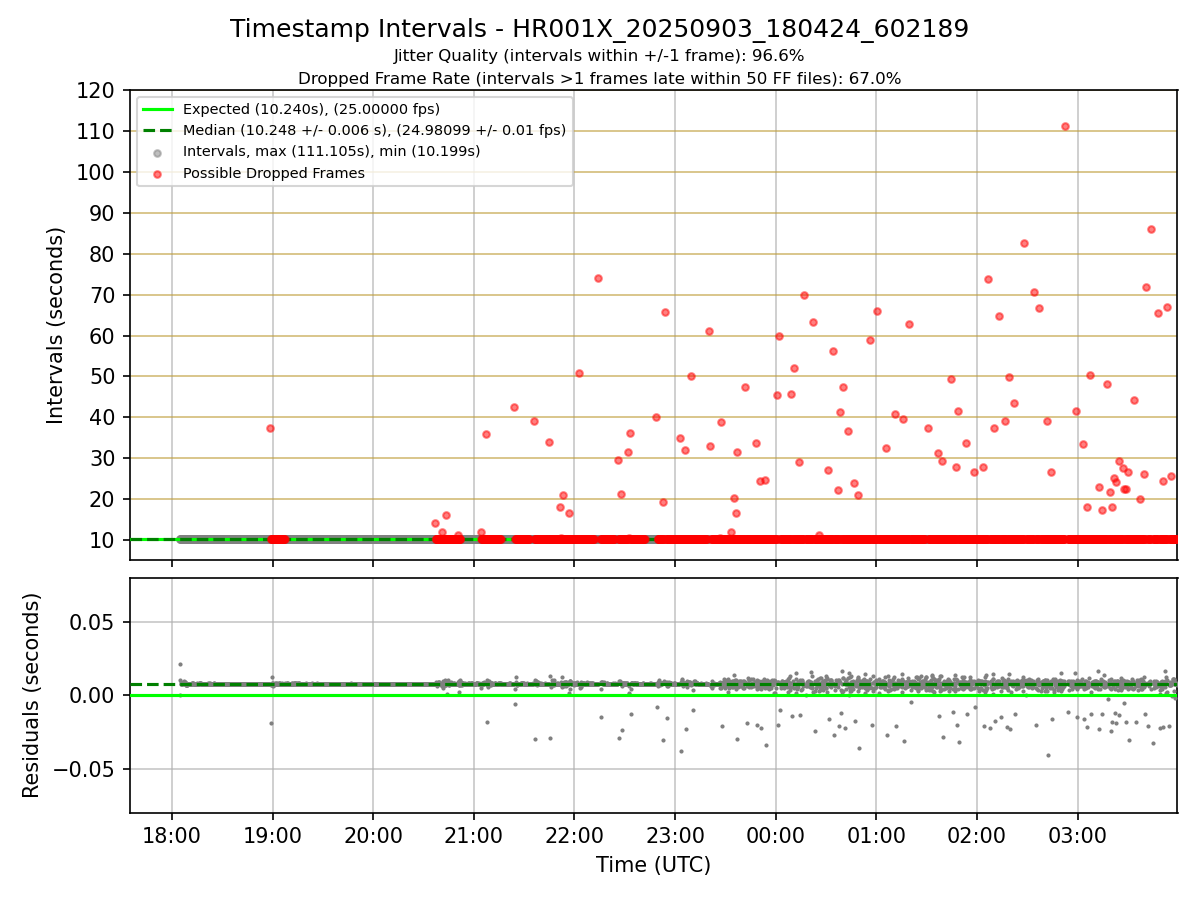Click the Possible Dropped Frames legend label
This screenshot has height=900, width=1200.
273,173
